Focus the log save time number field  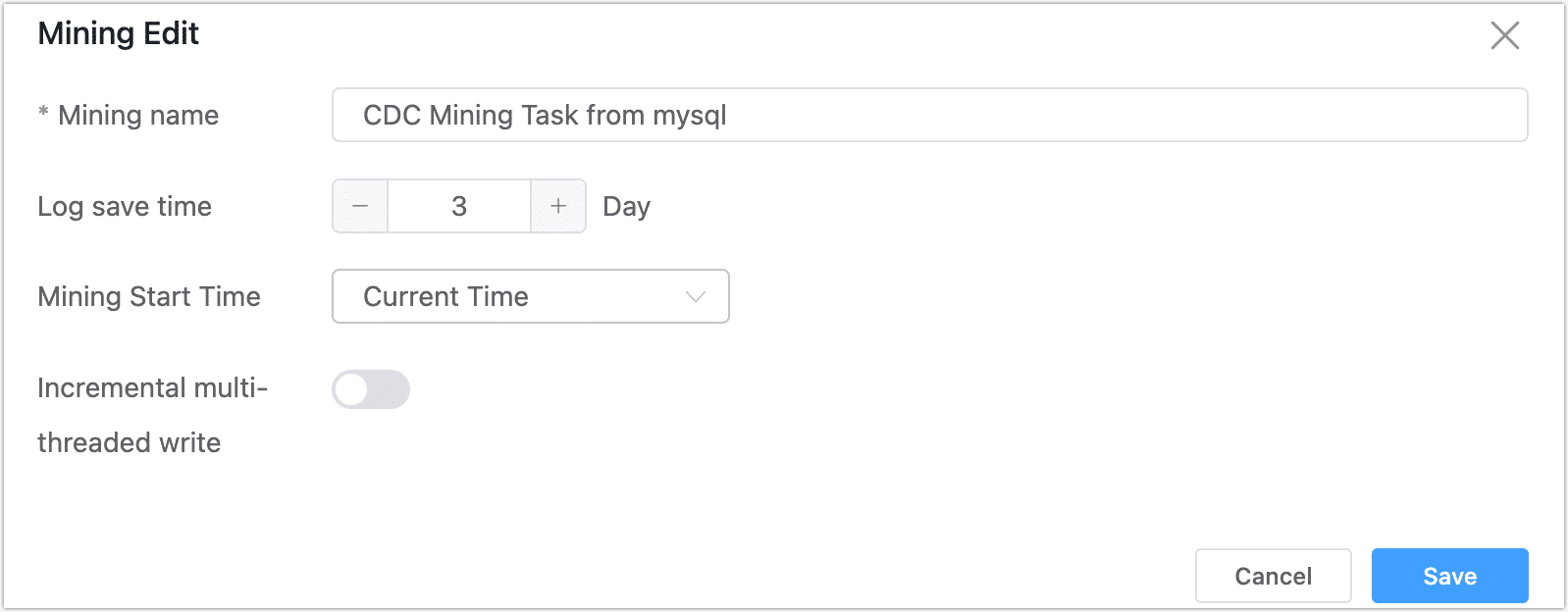click(459, 206)
